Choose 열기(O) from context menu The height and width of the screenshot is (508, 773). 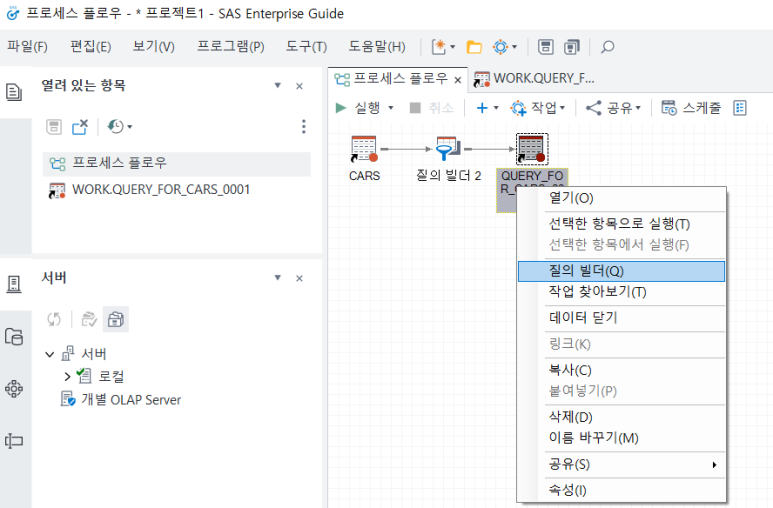point(621,198)
